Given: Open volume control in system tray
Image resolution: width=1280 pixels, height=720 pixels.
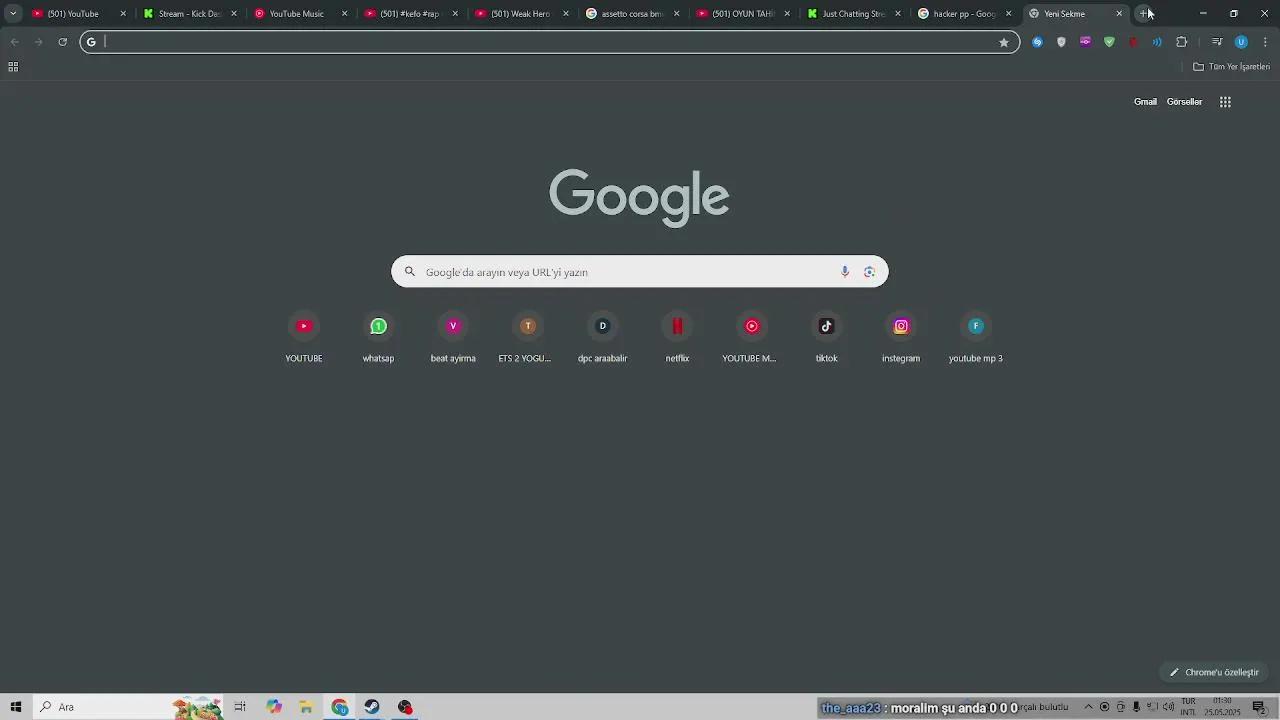Looking at the screenshot, I should click(1168, 707).
